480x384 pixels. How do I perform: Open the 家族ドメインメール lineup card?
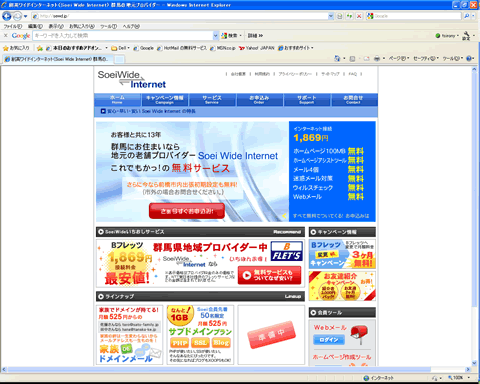click(x=129, y=335)
